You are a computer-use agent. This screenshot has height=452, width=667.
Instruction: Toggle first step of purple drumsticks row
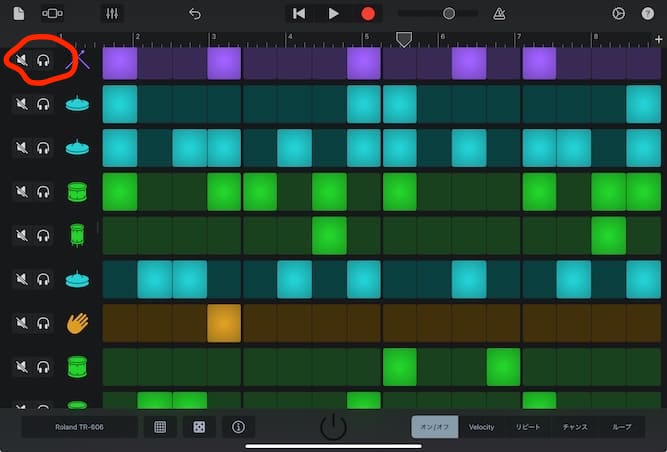click(x=120, y=63)
